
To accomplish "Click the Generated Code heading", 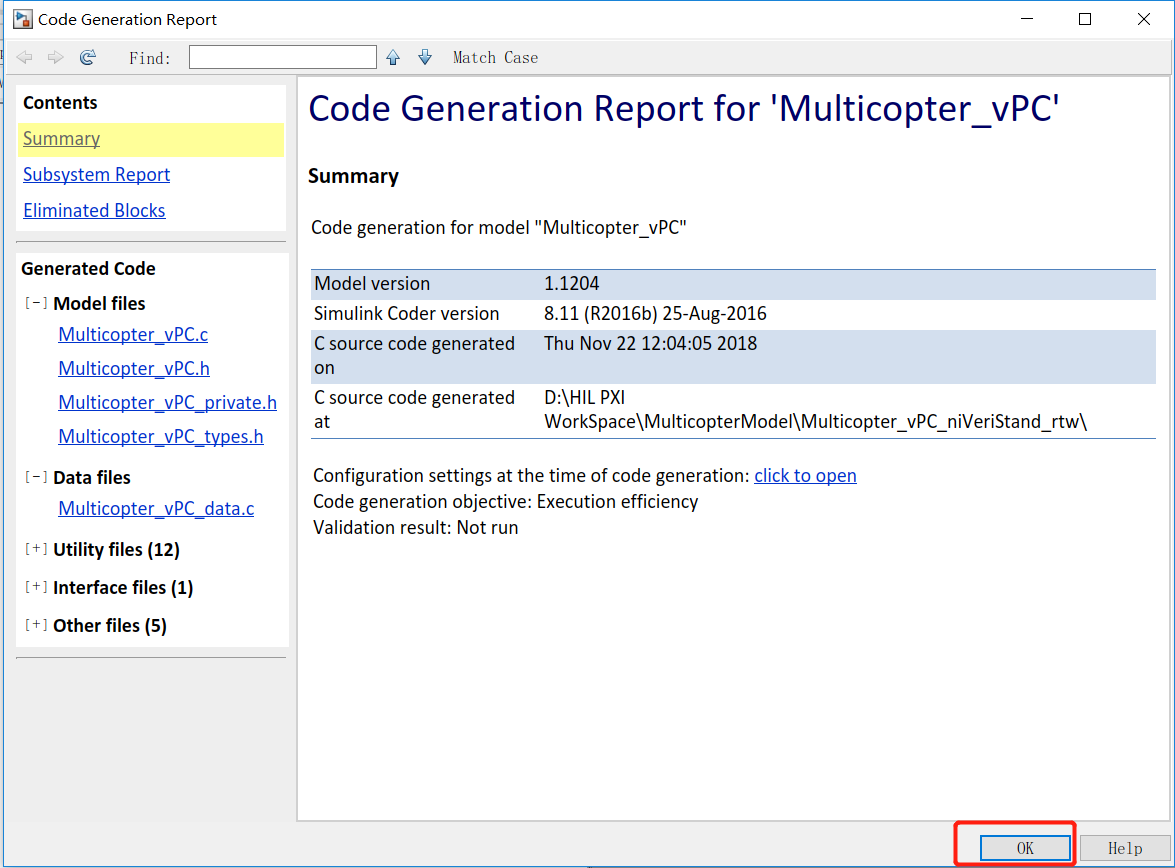I will (88, 268).
